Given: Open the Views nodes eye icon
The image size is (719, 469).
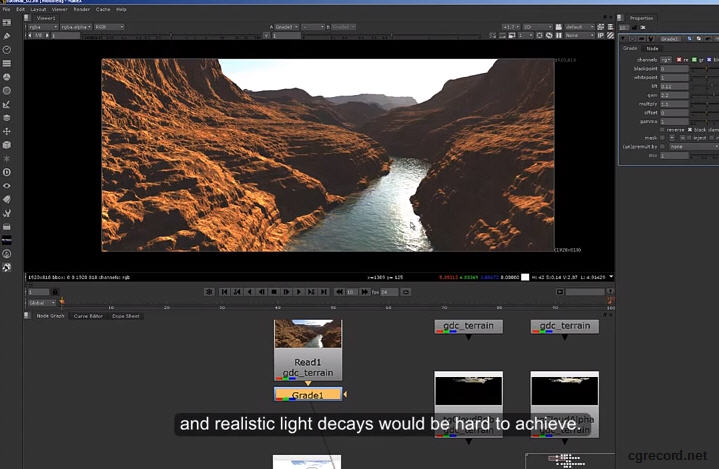Looking at the screenshot, I should point(7,186).
